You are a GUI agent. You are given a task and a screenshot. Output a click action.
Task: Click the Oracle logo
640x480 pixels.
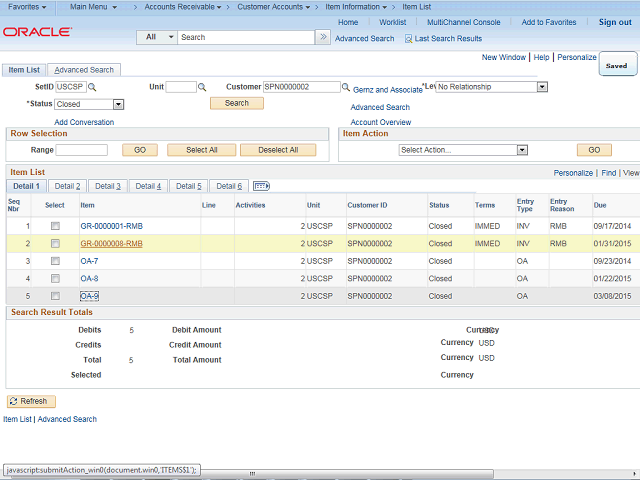(37, 32)
